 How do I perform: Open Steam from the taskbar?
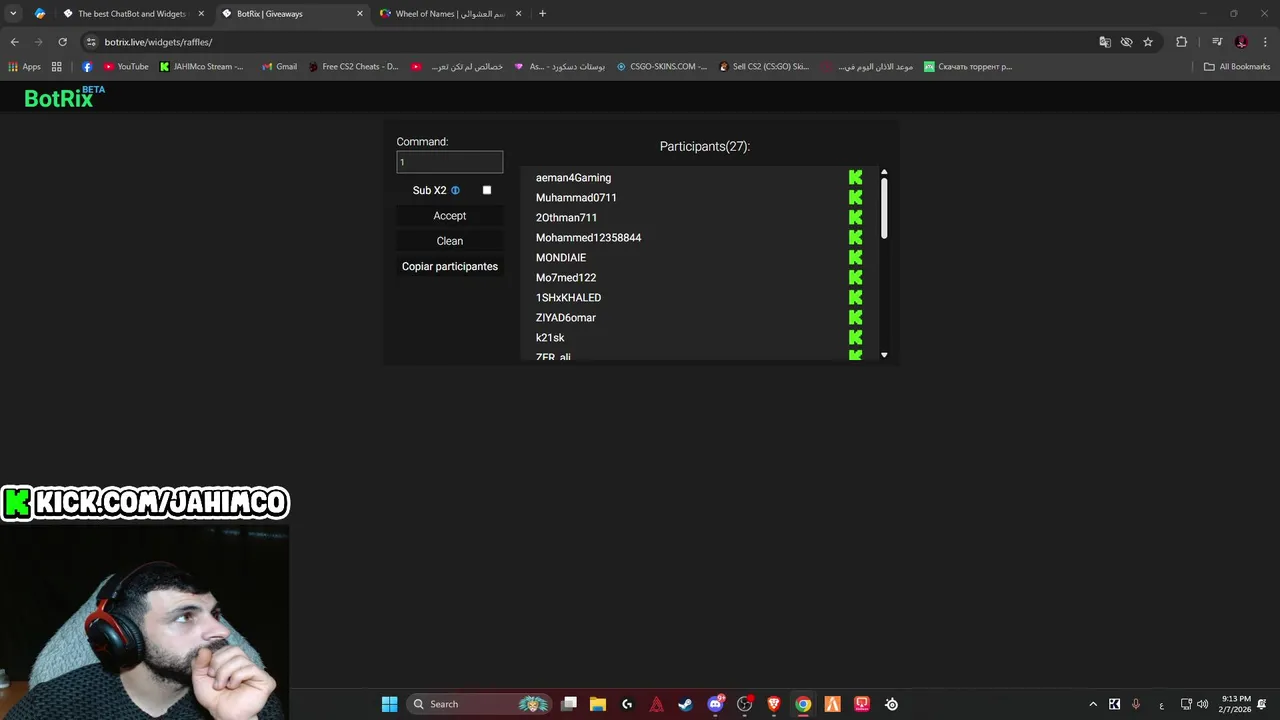(686, 704)
